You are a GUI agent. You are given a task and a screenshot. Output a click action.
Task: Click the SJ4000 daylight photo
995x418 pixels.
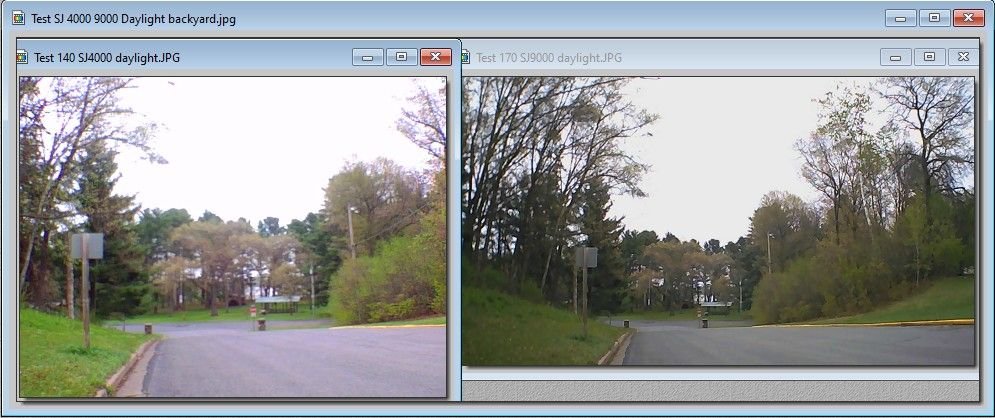[x=232, y=237]
